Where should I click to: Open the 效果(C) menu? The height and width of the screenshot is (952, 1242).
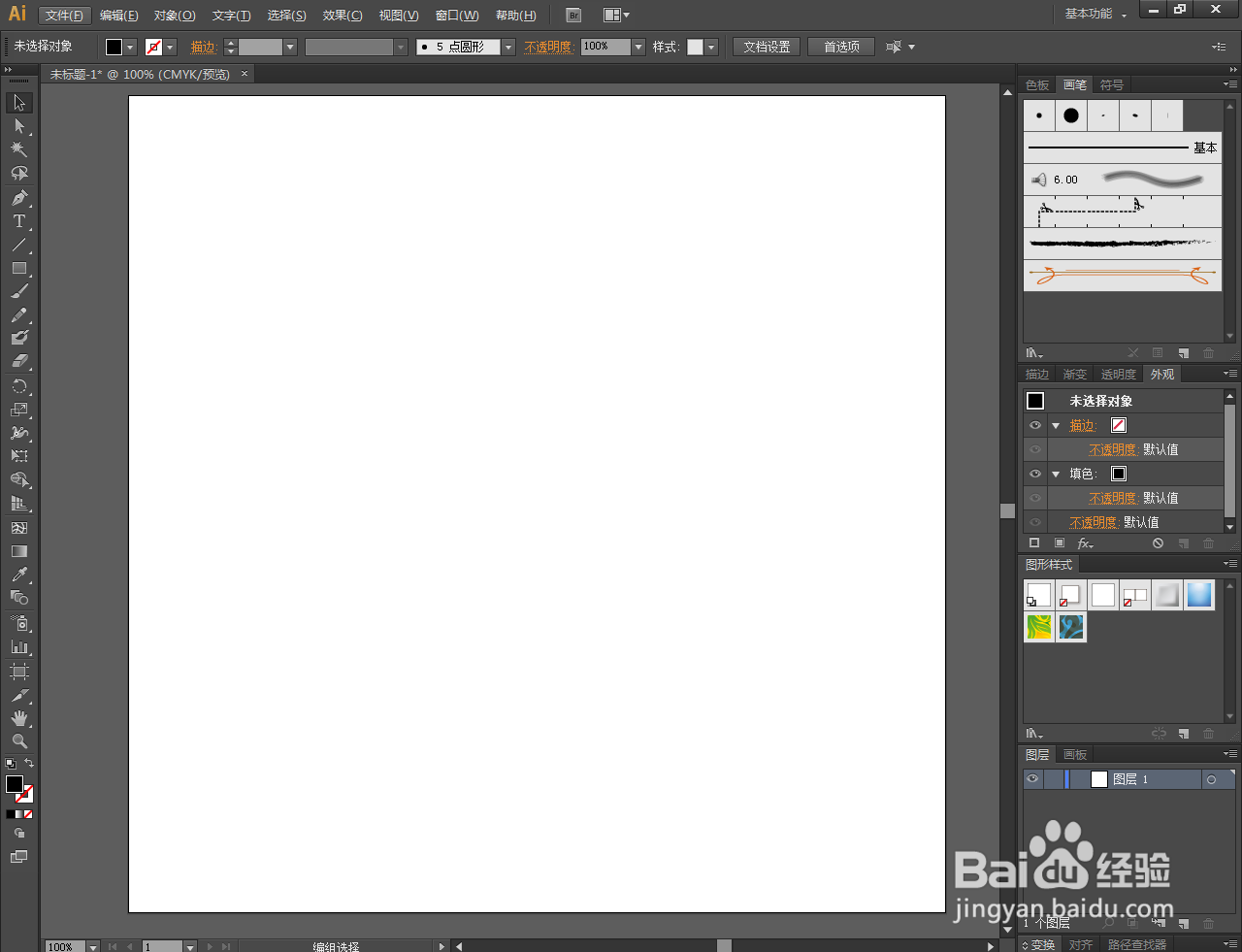(x=343, y=16)
